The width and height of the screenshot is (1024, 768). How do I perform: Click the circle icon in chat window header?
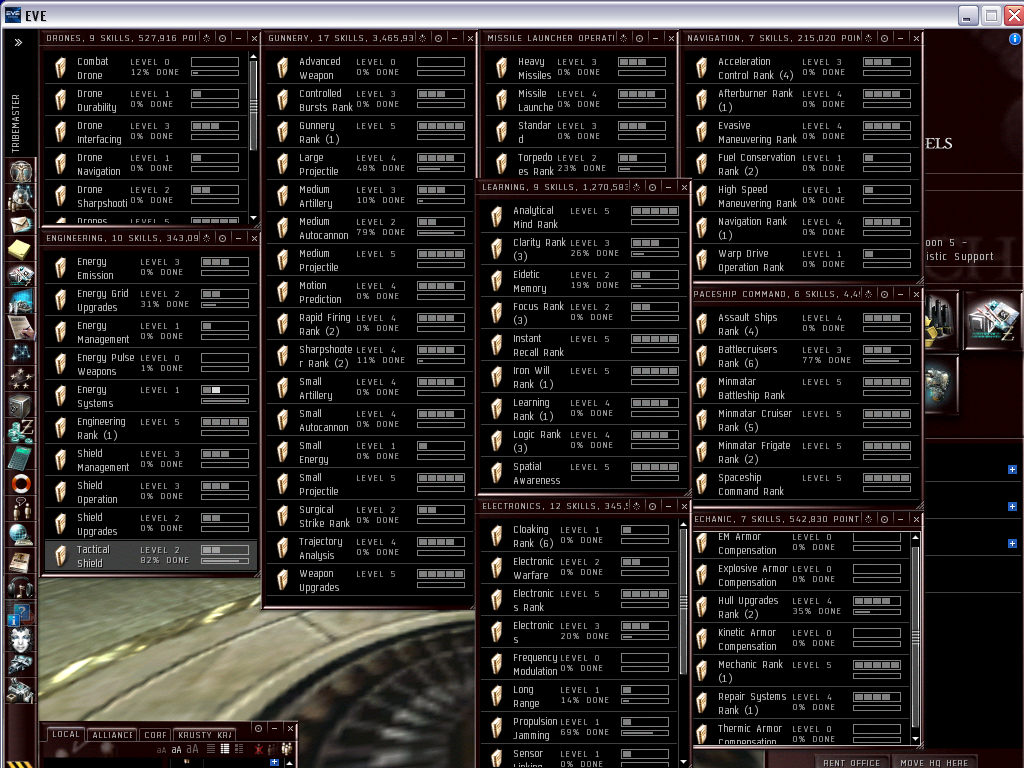pyautogui.click(x=259, y=728)
